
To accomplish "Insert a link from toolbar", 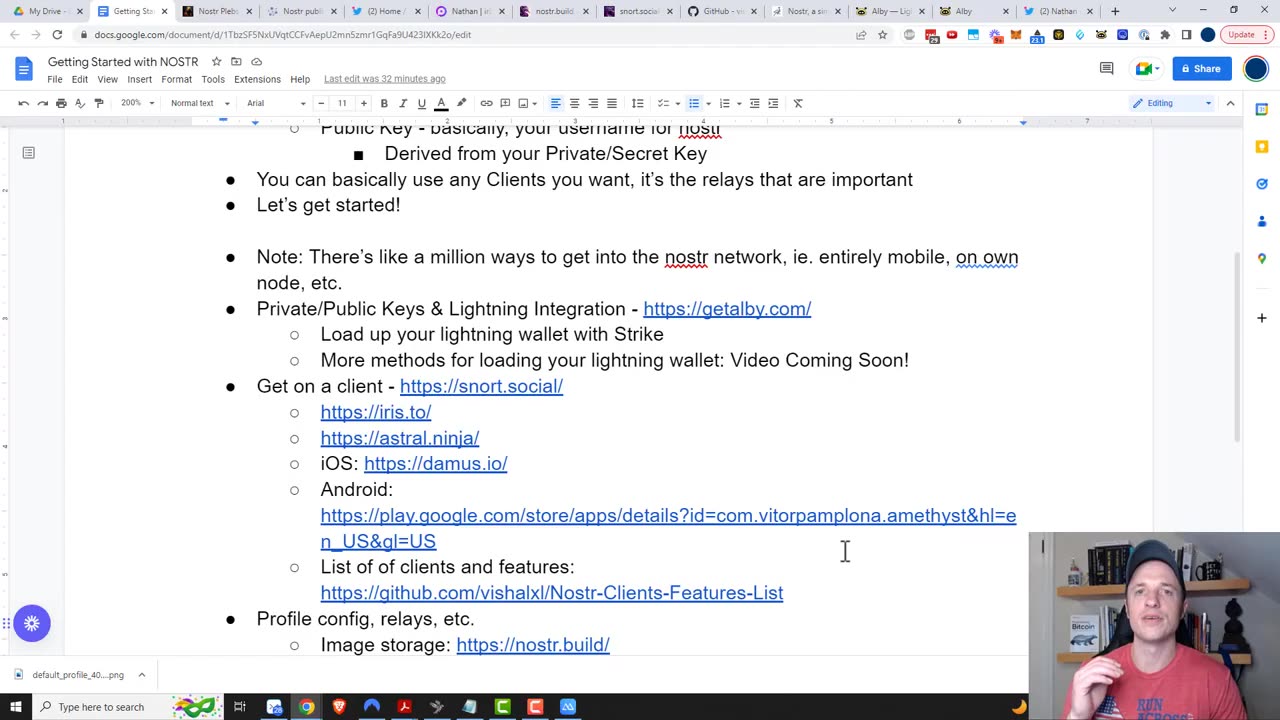I will [x=486, y=103].
